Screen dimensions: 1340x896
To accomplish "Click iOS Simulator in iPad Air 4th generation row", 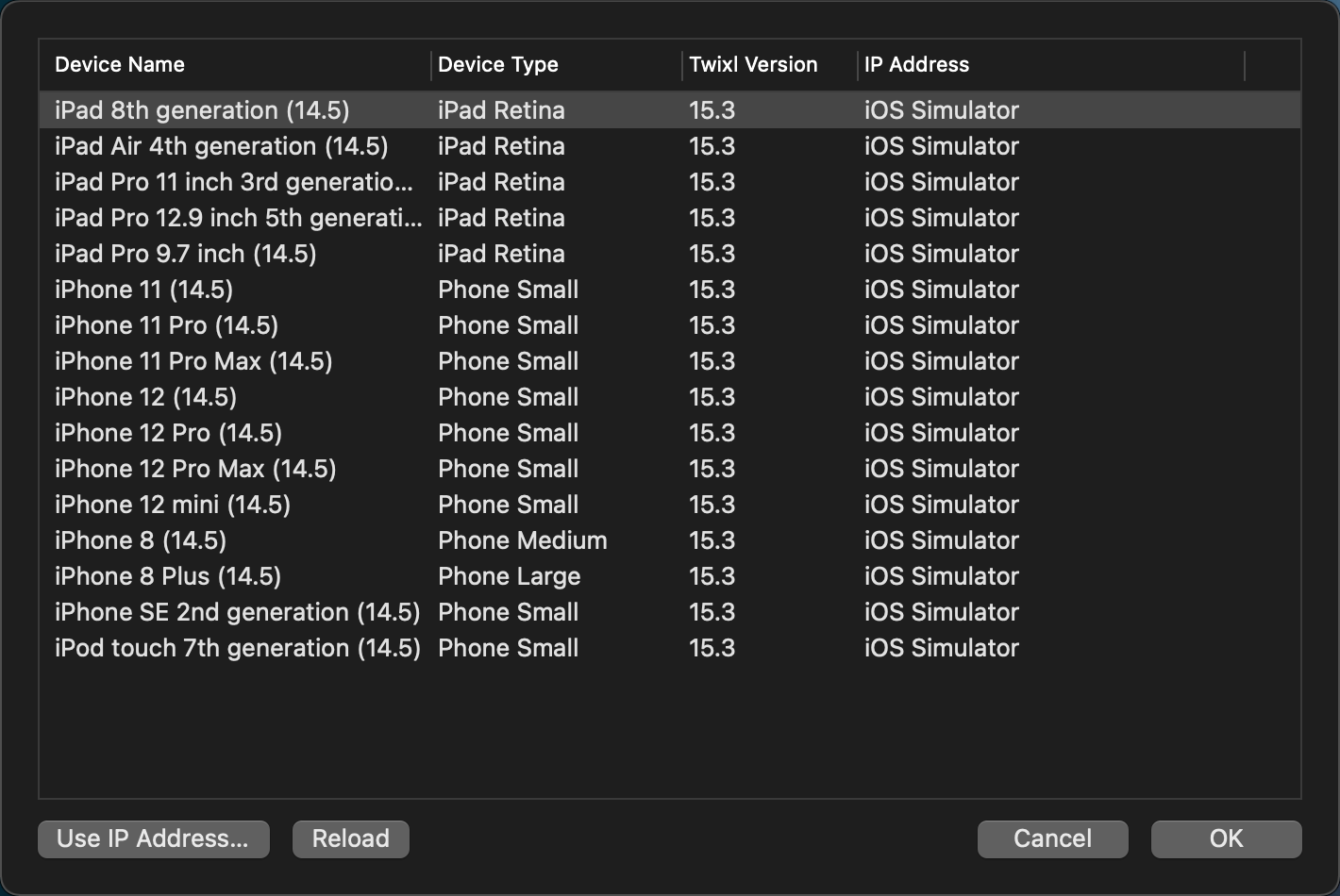I will pos(942,146).
